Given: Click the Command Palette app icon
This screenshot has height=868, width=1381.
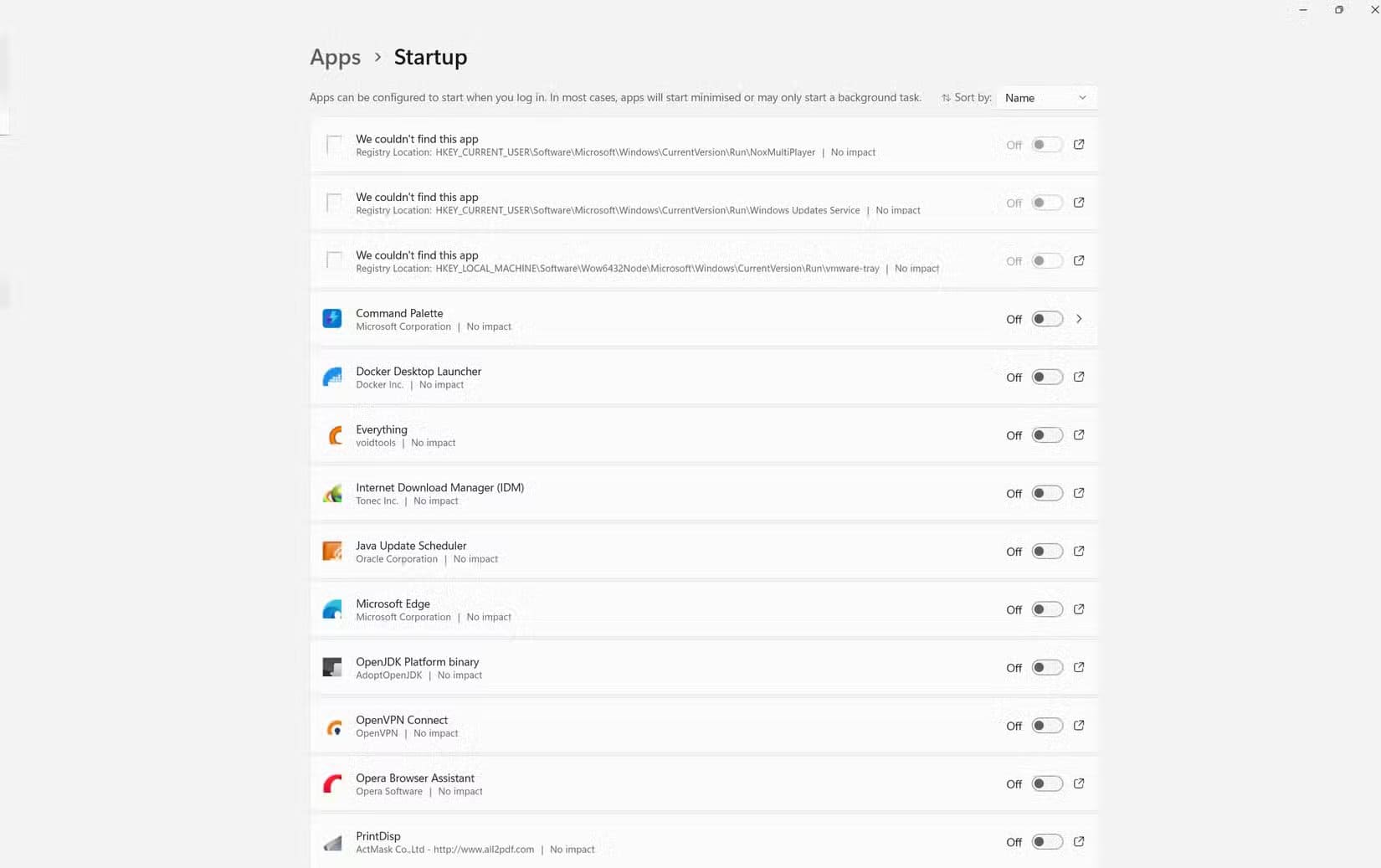Looking at the screenshot, I should coord(332,319).
